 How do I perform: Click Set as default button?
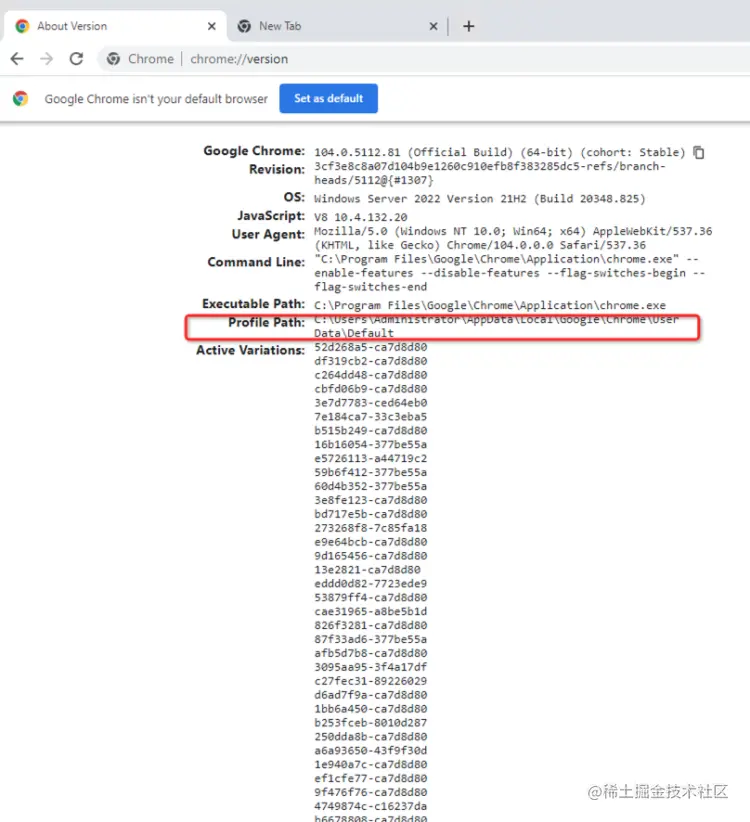tap(329, 98)
